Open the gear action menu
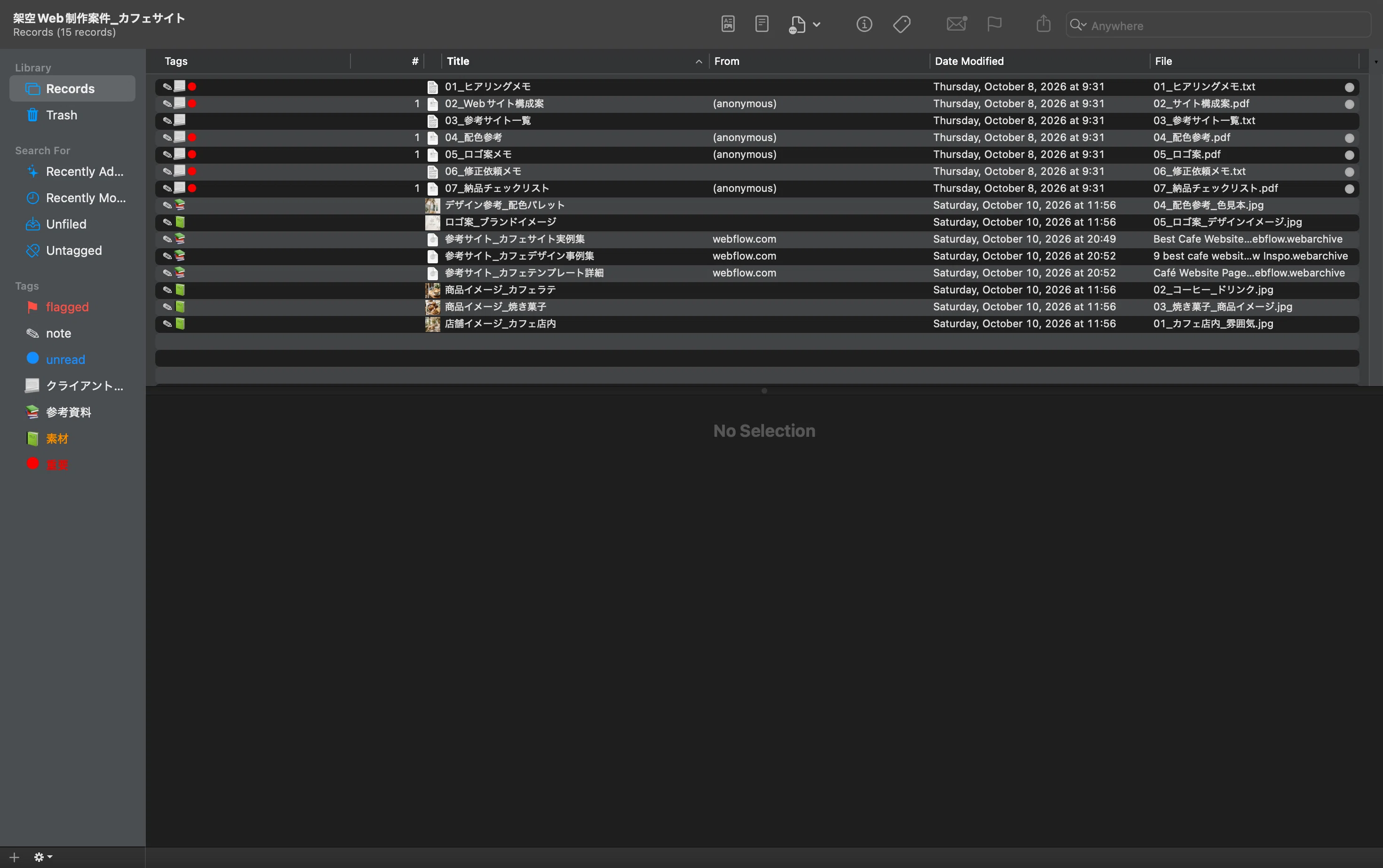Image resolution: width=1383 pixels, height=868 pixels. 43,857
